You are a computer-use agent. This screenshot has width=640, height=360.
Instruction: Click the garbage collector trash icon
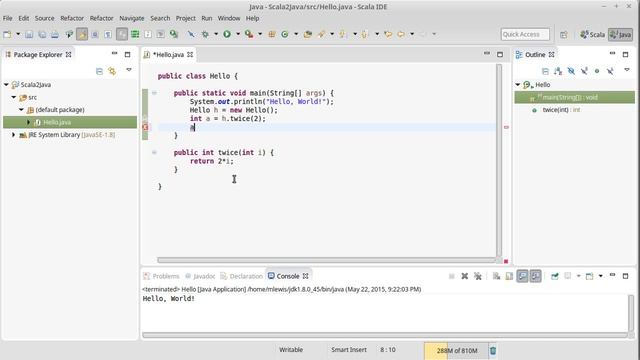coord(493,351)
